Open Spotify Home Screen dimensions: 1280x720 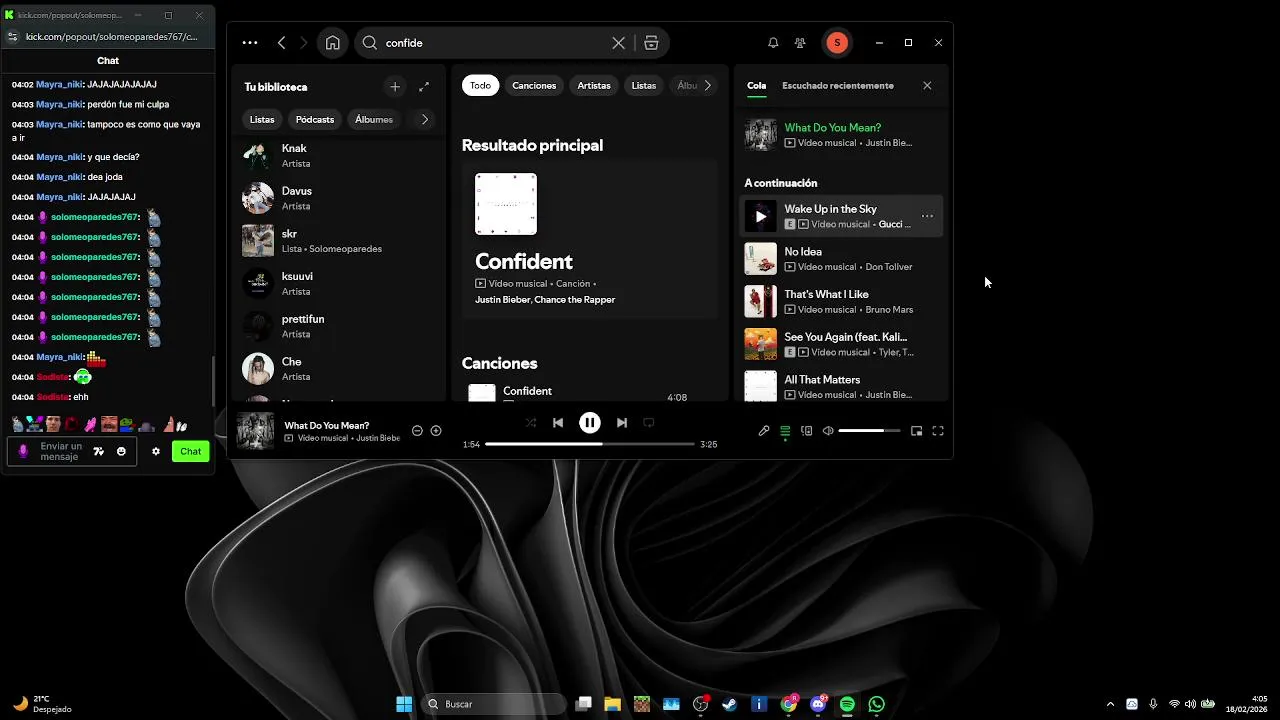coord(332,43)
